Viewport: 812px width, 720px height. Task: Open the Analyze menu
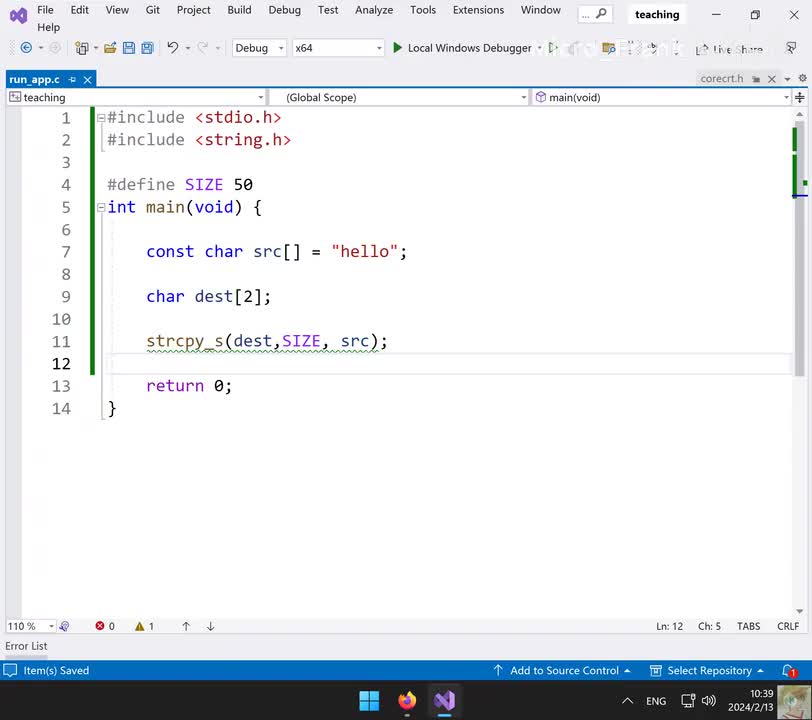[x=374, y=10]
